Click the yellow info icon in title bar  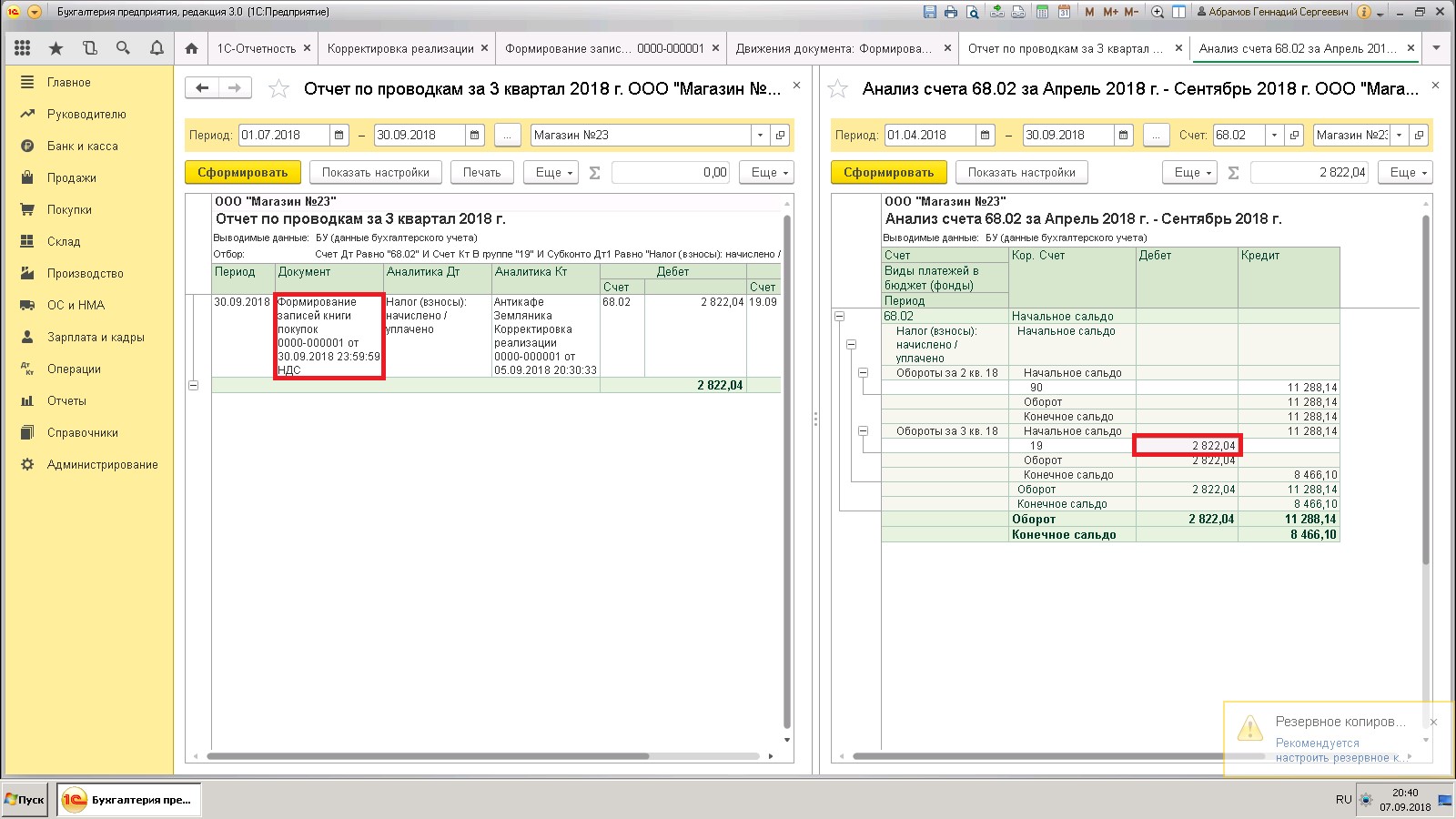pyautogui.click(x=1363, y=12)
